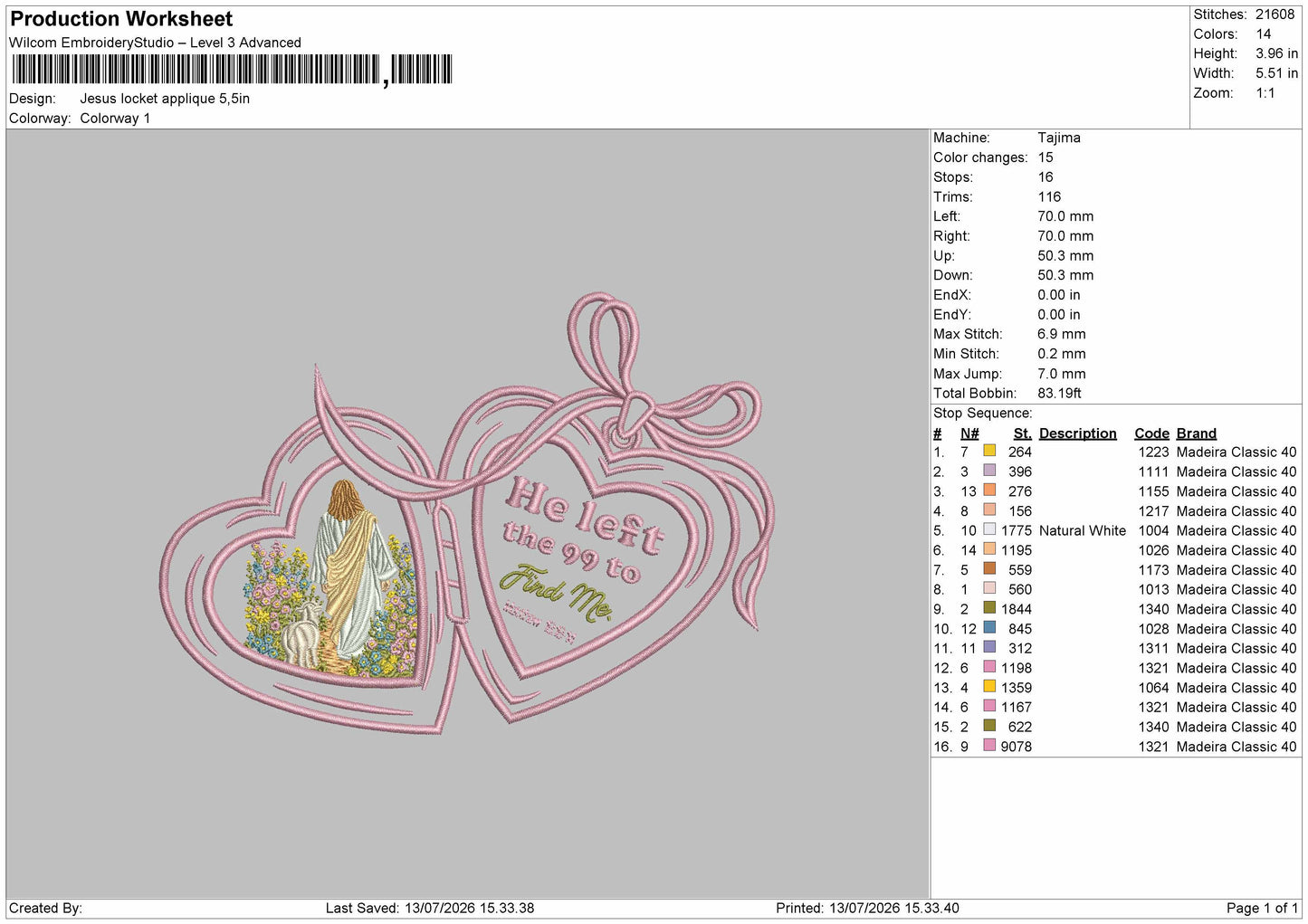Click the Max Jump value '7.0 mm'
The image size is (1308, 924).
point(1062,374)
